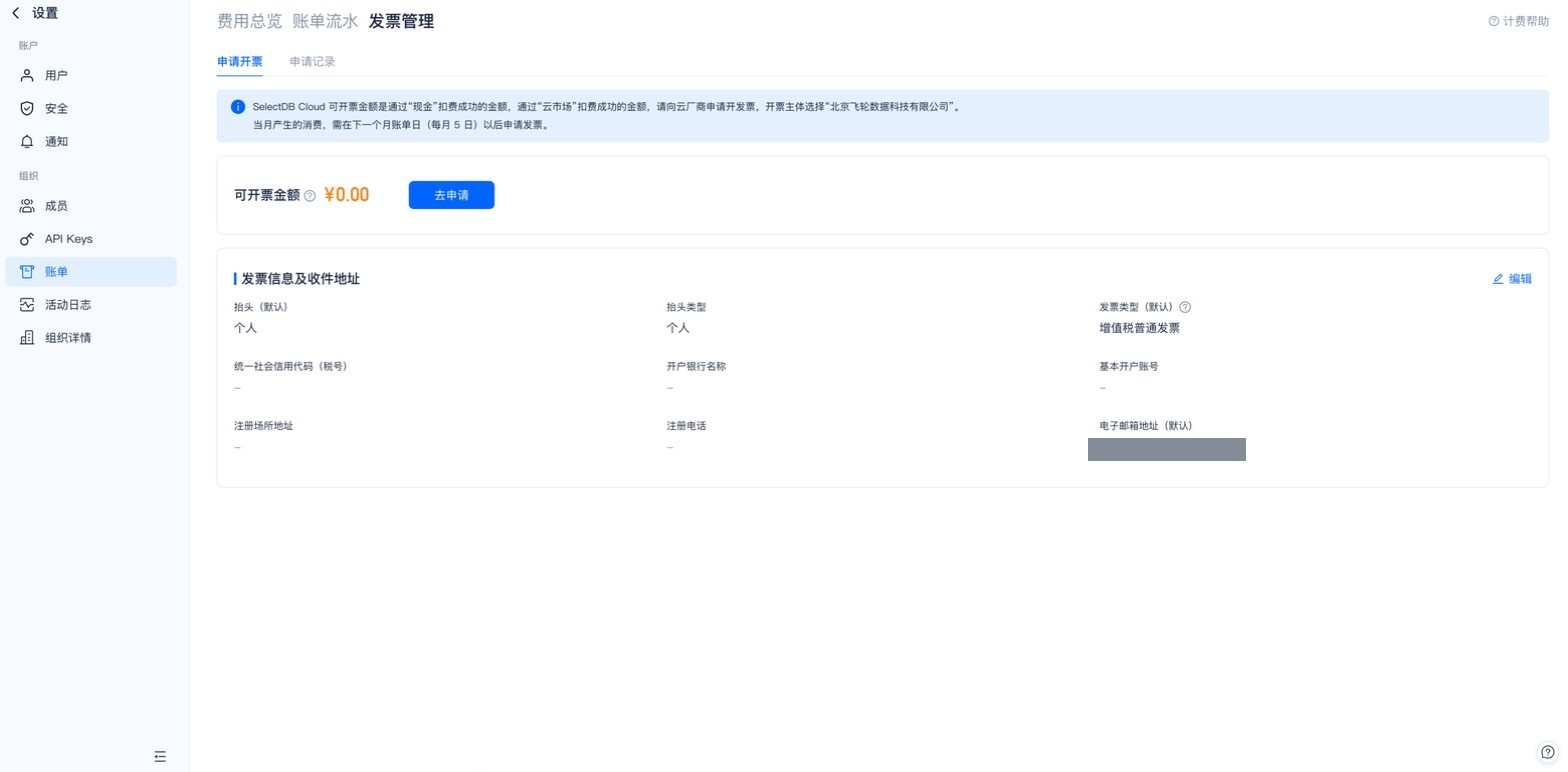This screenshot has width=1568, height=772.
Task: Select the 发票管理 tab
Action: click(x=401, y=21)
